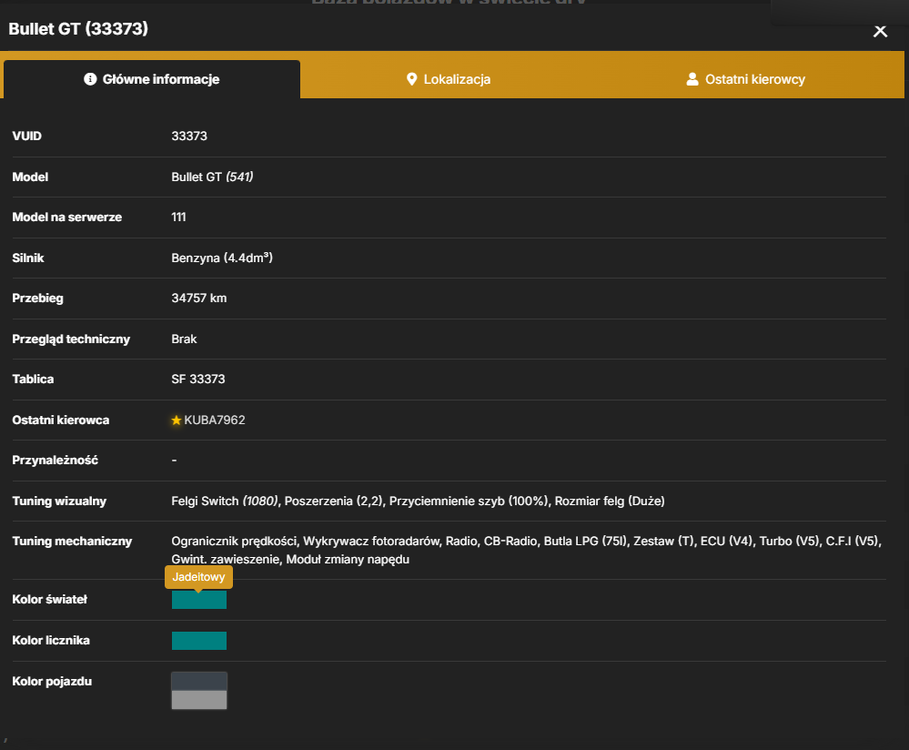Switch to the Główne informacje tab

[152, 79]
